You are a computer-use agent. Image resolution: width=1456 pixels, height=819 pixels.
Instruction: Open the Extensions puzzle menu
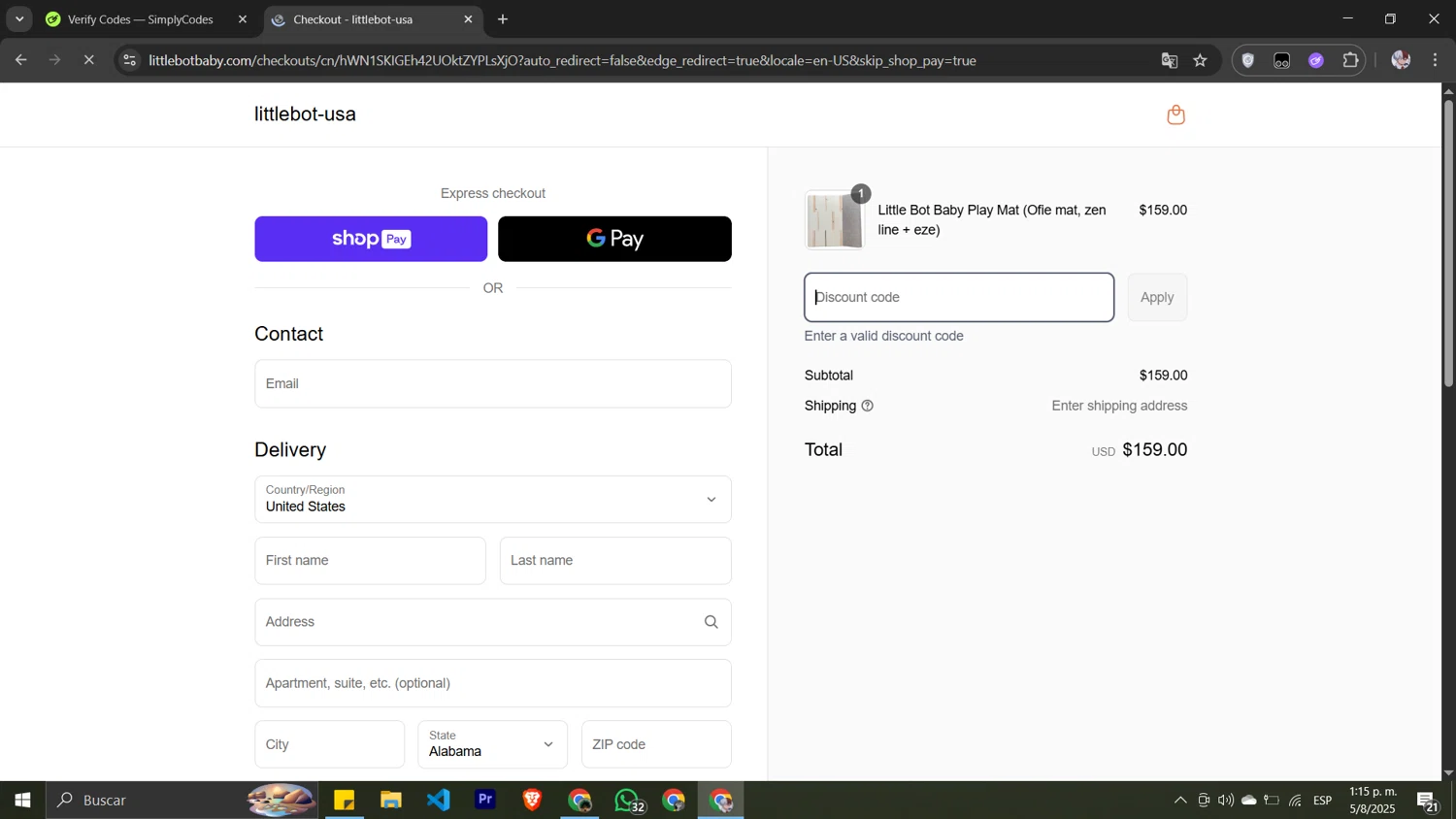1350,60
